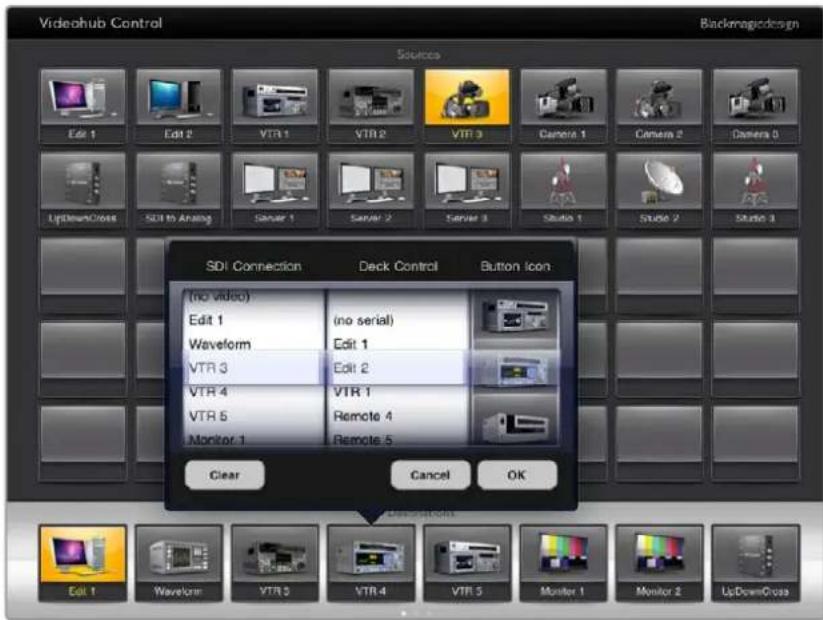This screenshot has width=823, height=620.
Task: Select the VTR 3 destination button
Action: 275,563
